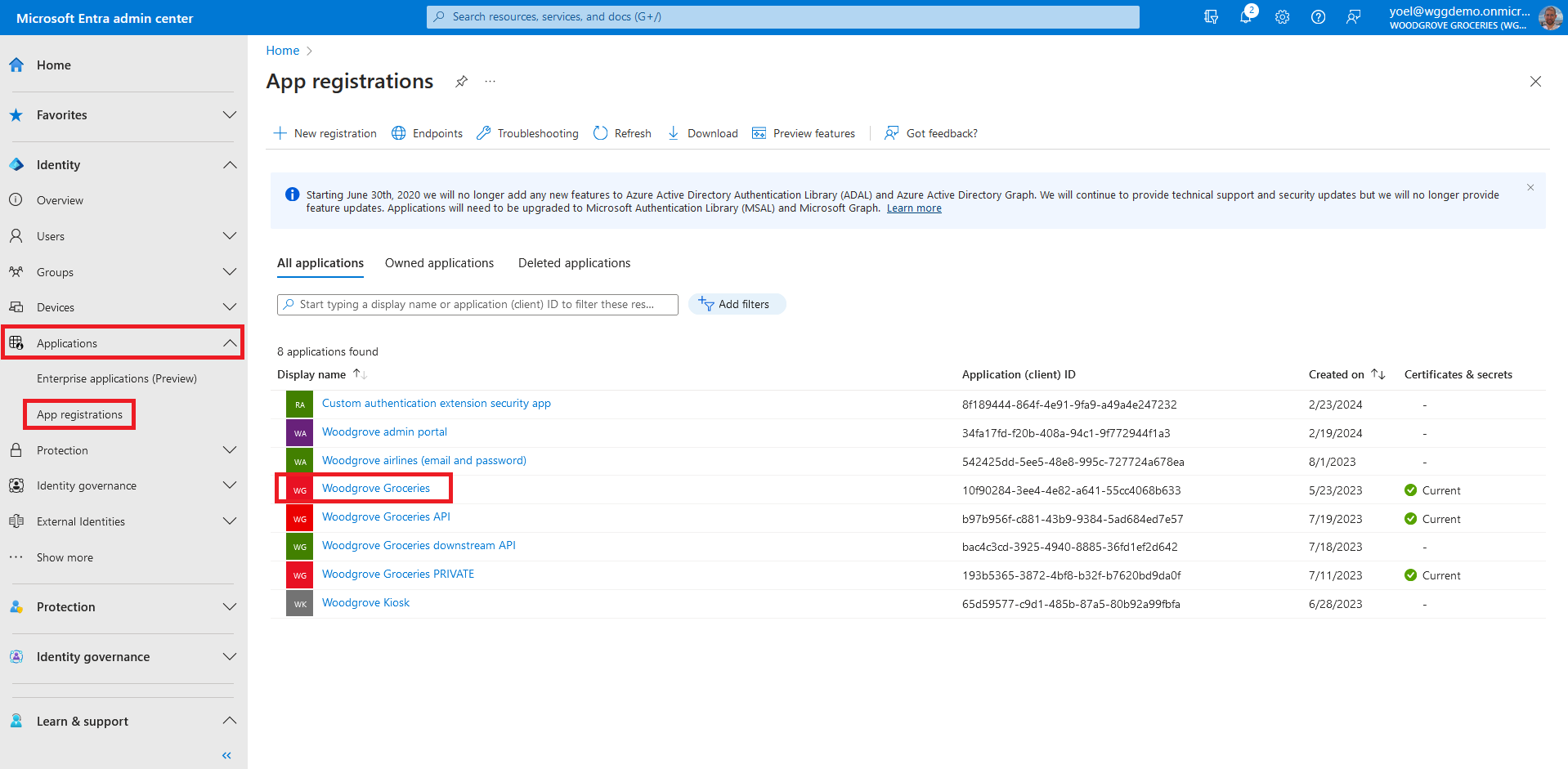Pin the App registrations page
Screen dimensions: 1568x769
(x=461, y=82)
